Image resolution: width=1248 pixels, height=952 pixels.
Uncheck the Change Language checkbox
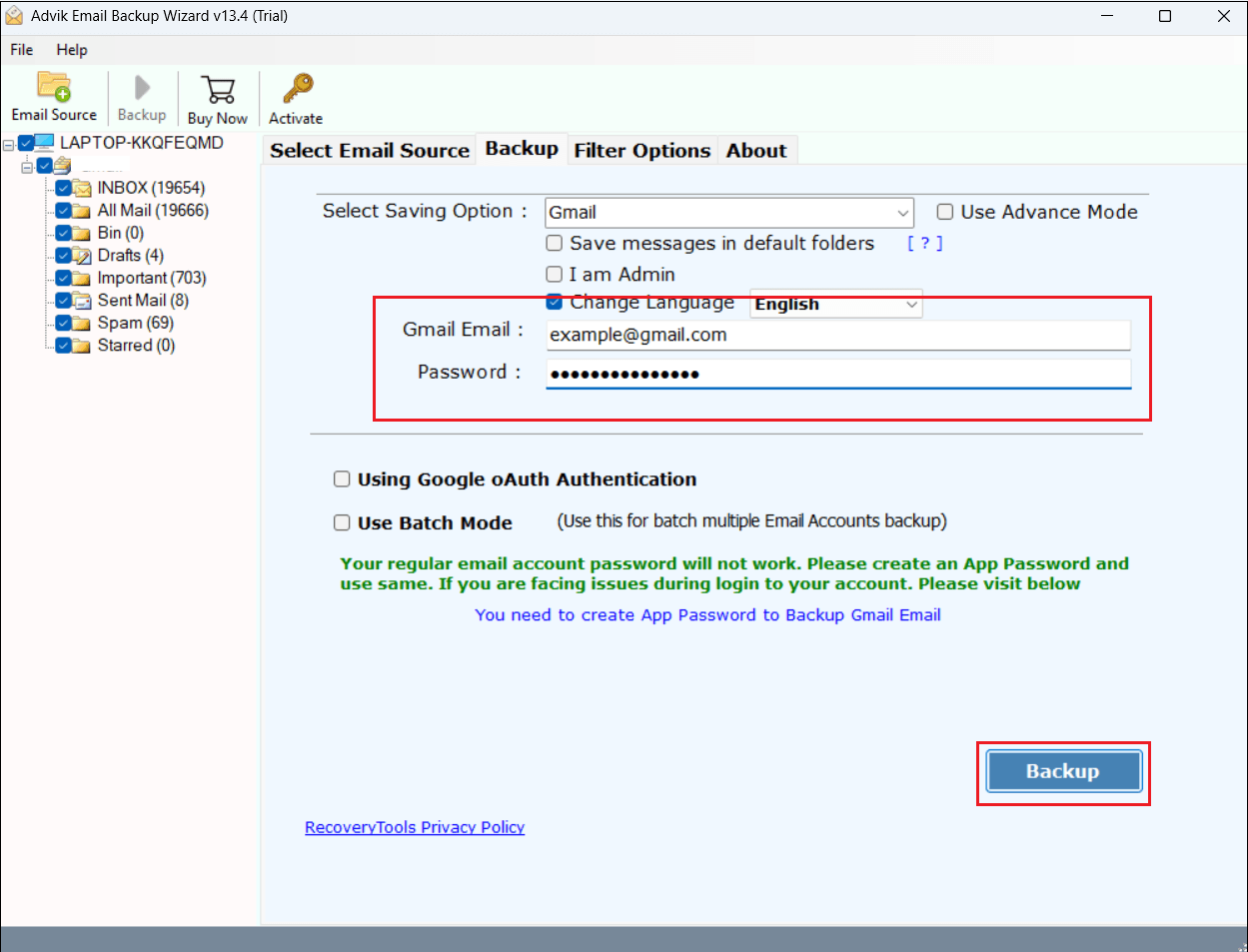tap(555, 303)
